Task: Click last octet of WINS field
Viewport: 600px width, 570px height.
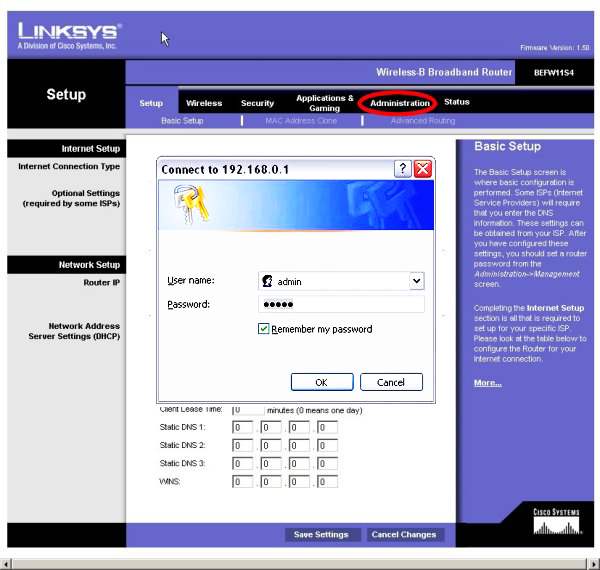Action: click(x=327, y=481)
